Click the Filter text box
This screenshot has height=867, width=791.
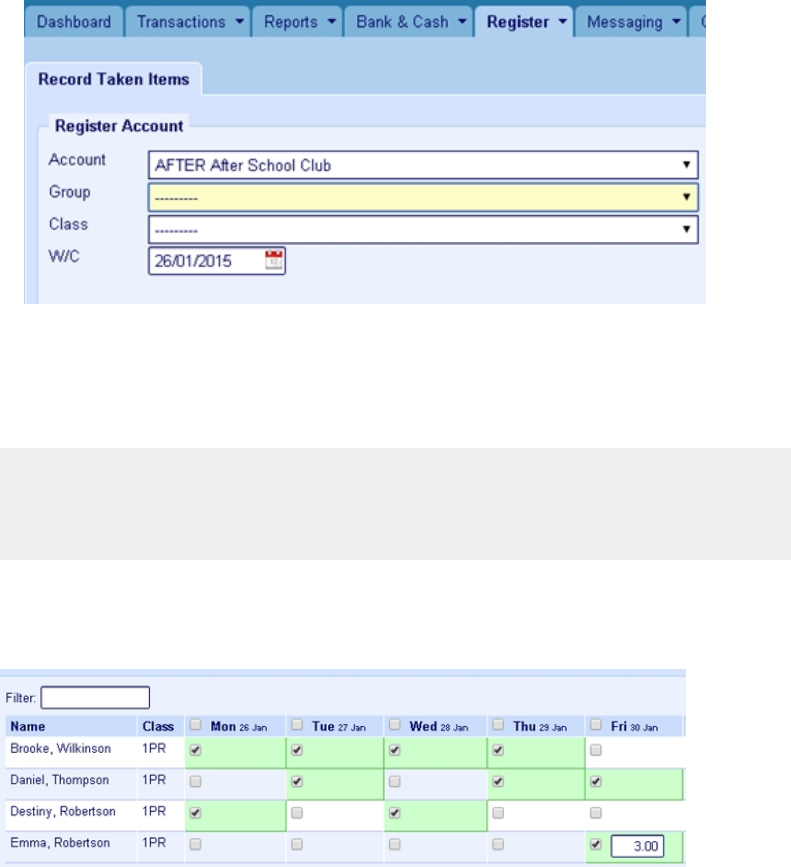point(95,697)
